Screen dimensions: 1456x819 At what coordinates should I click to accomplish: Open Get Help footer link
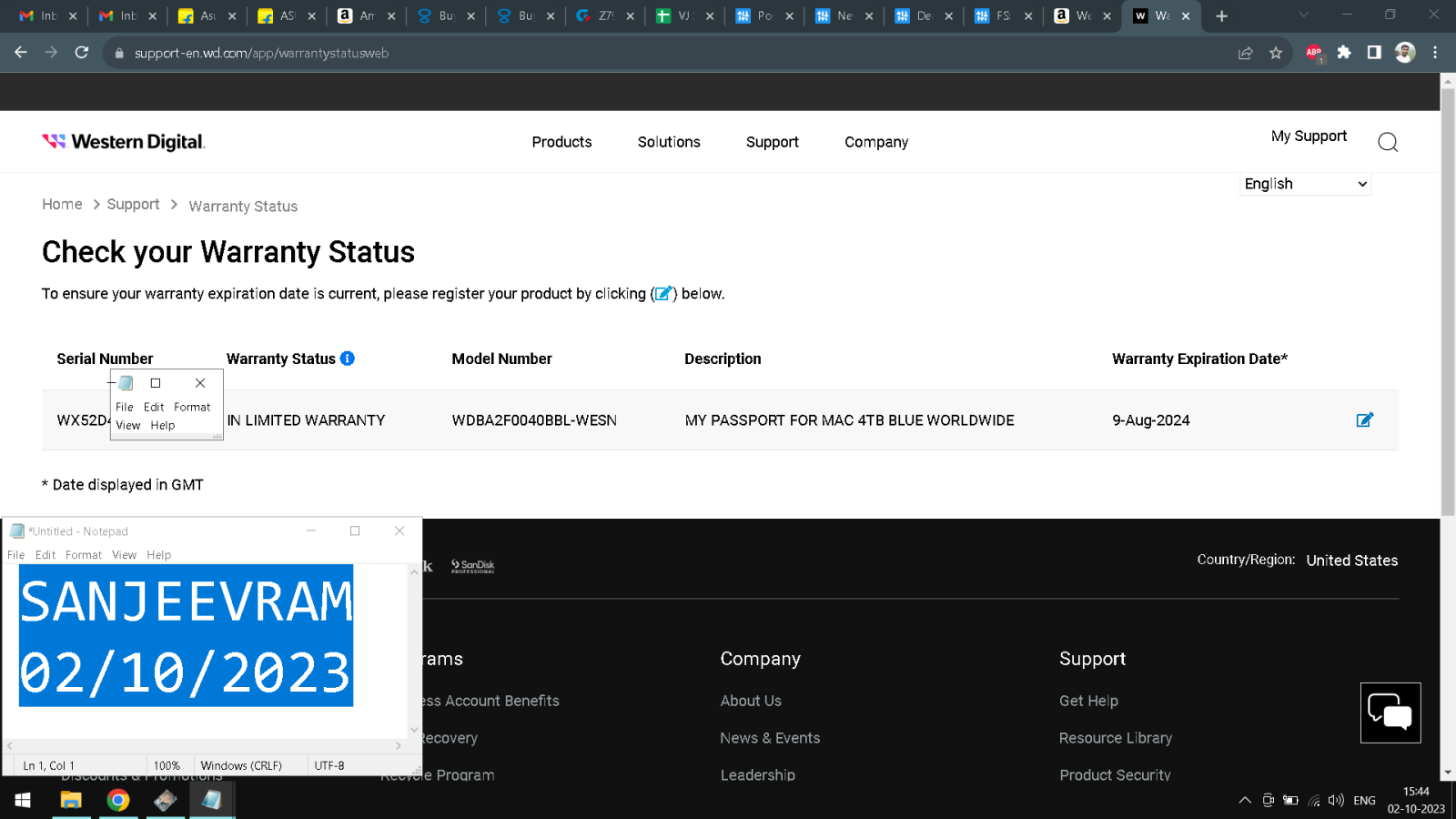(1088, 701)
